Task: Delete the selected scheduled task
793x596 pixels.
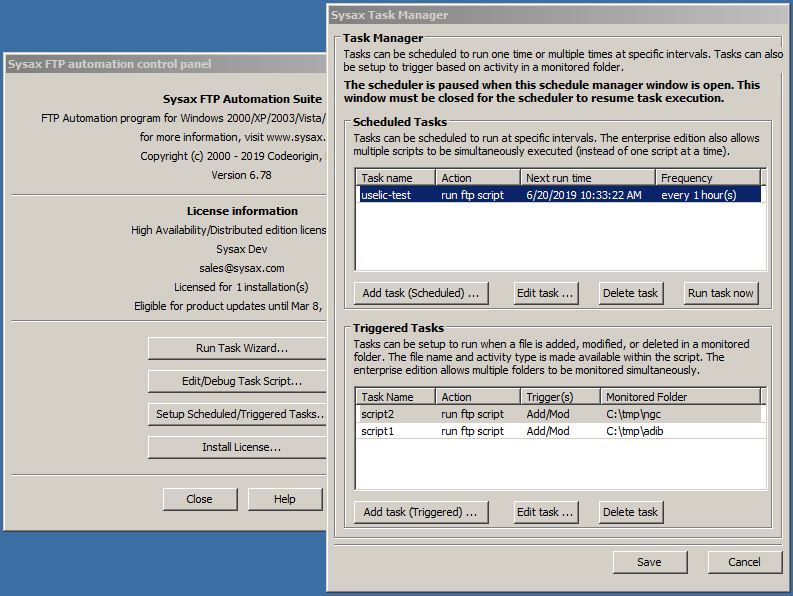Action: [x=630, y=293]
